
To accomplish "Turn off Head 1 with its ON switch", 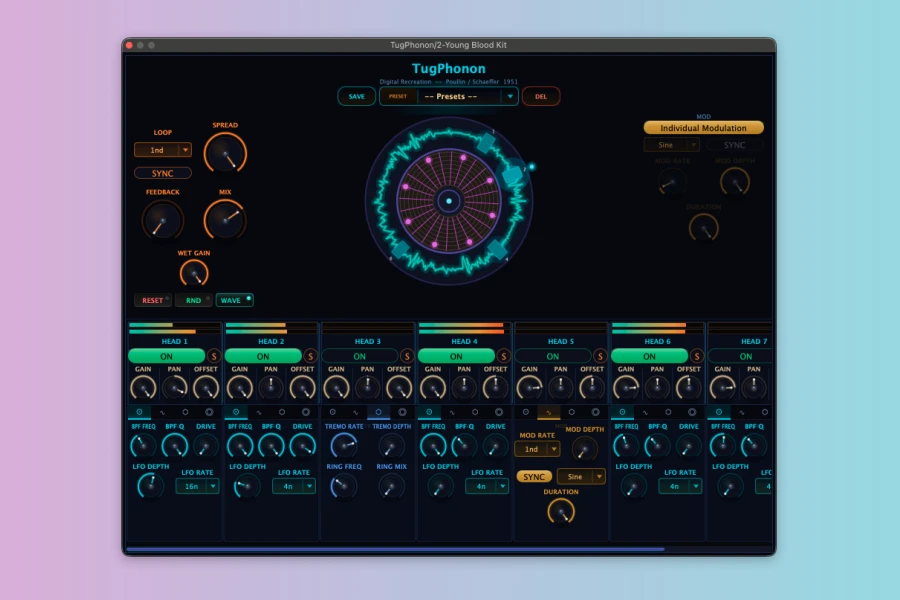I will coord(166,356).
